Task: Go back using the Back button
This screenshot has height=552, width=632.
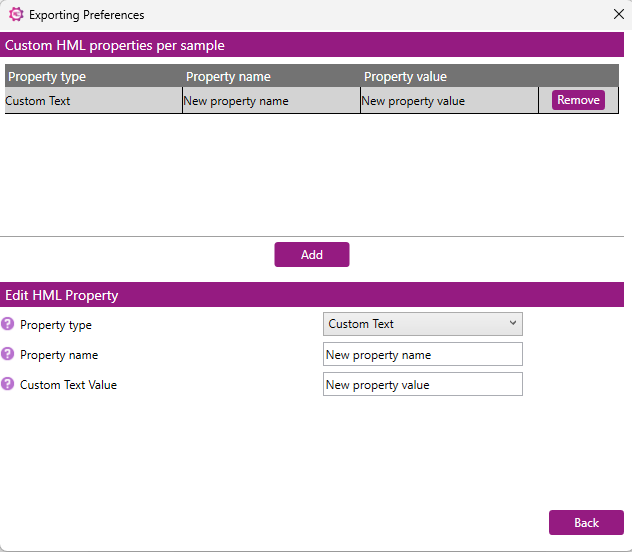Action: 586,523
